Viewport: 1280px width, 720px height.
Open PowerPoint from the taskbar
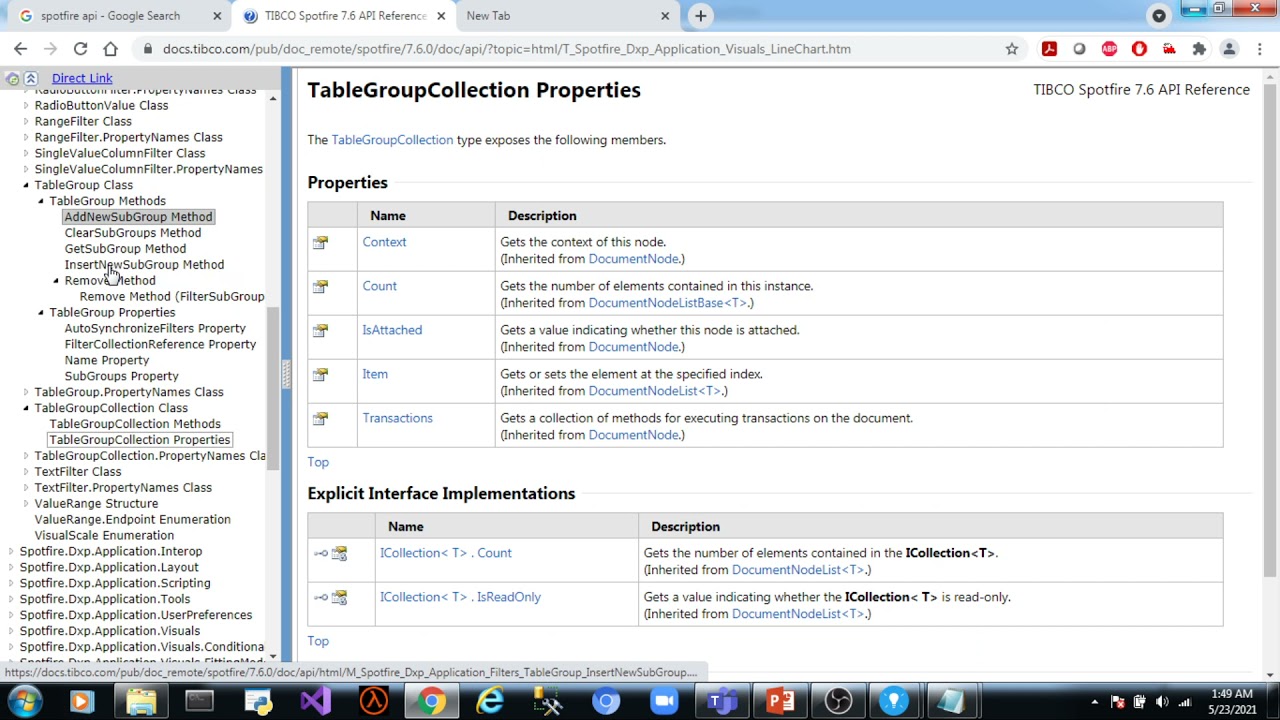(x=780, y=701)
